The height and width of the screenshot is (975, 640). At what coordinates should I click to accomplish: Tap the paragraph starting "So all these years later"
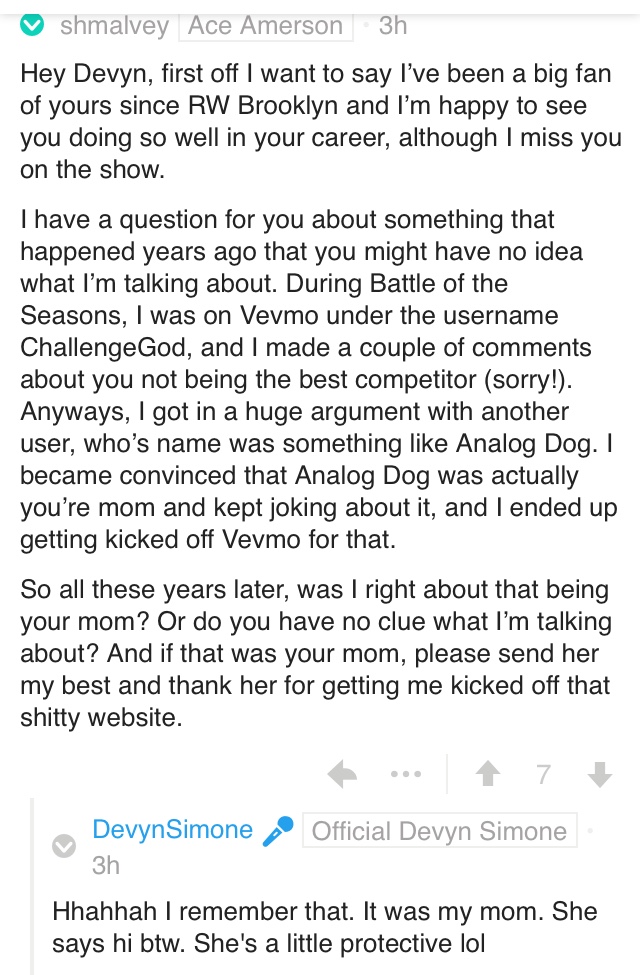(316, 654)
